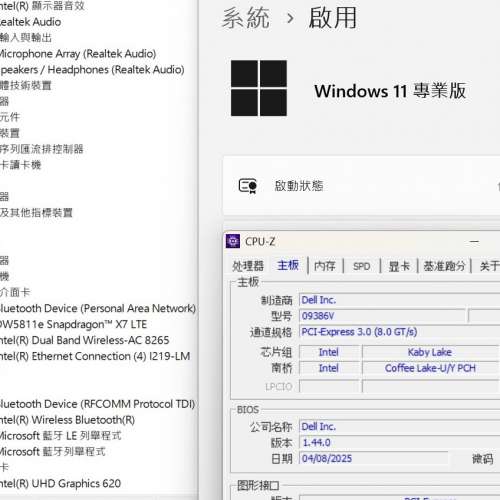Switch to the 显卡 tab in CPU-Z
Image resolution: width=500 pixels, height=500 pixels.
pyautogui.click(x=399, y=266)
